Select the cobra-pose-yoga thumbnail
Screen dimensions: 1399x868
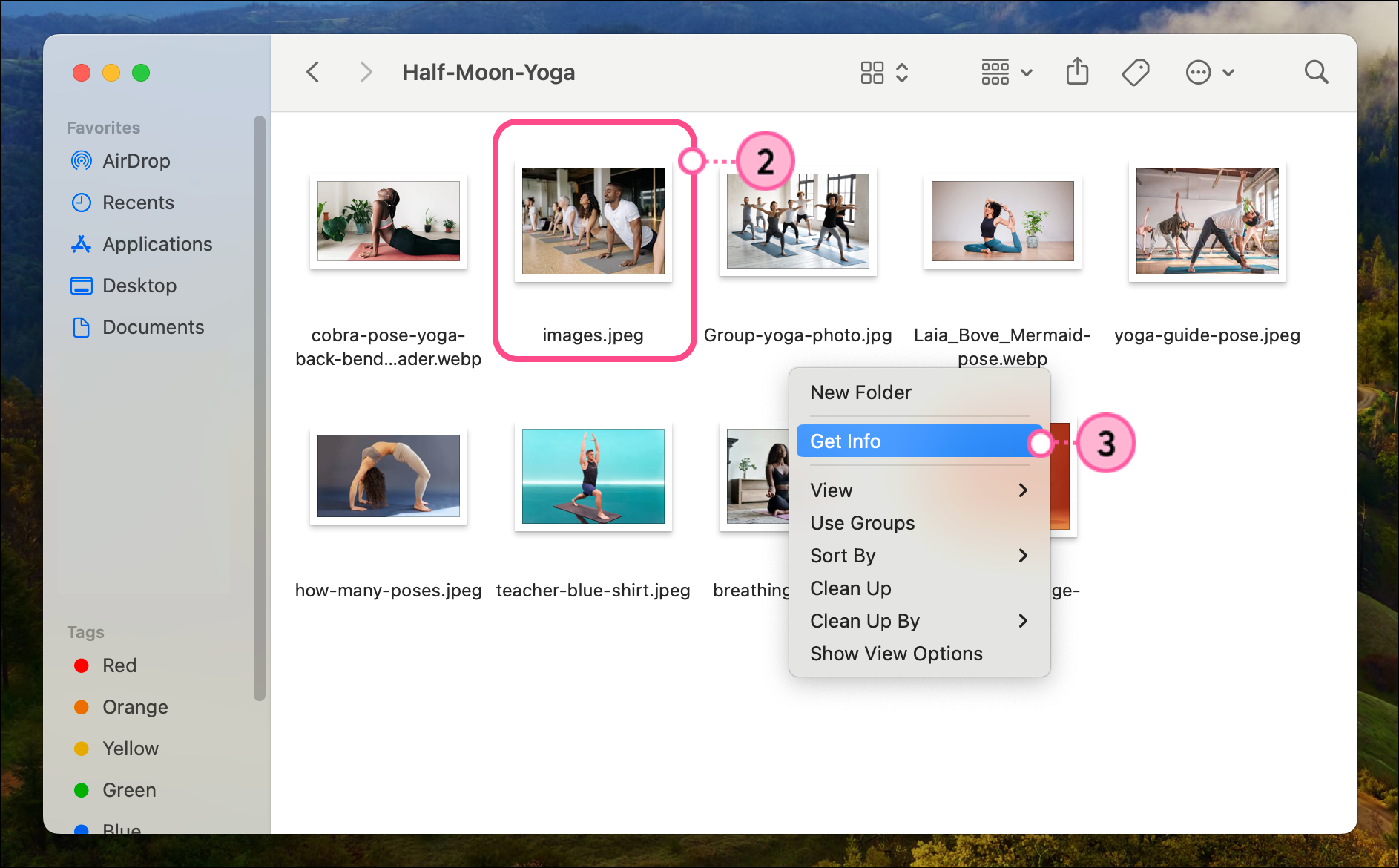click(x=389, y=221)
